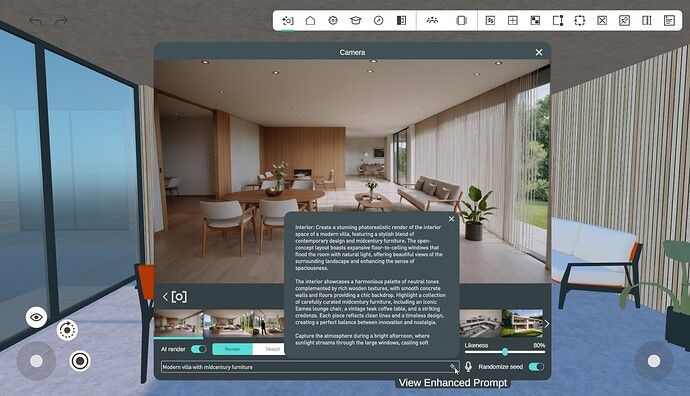Click the pin square icon in toolbar

tap(624, 21)
